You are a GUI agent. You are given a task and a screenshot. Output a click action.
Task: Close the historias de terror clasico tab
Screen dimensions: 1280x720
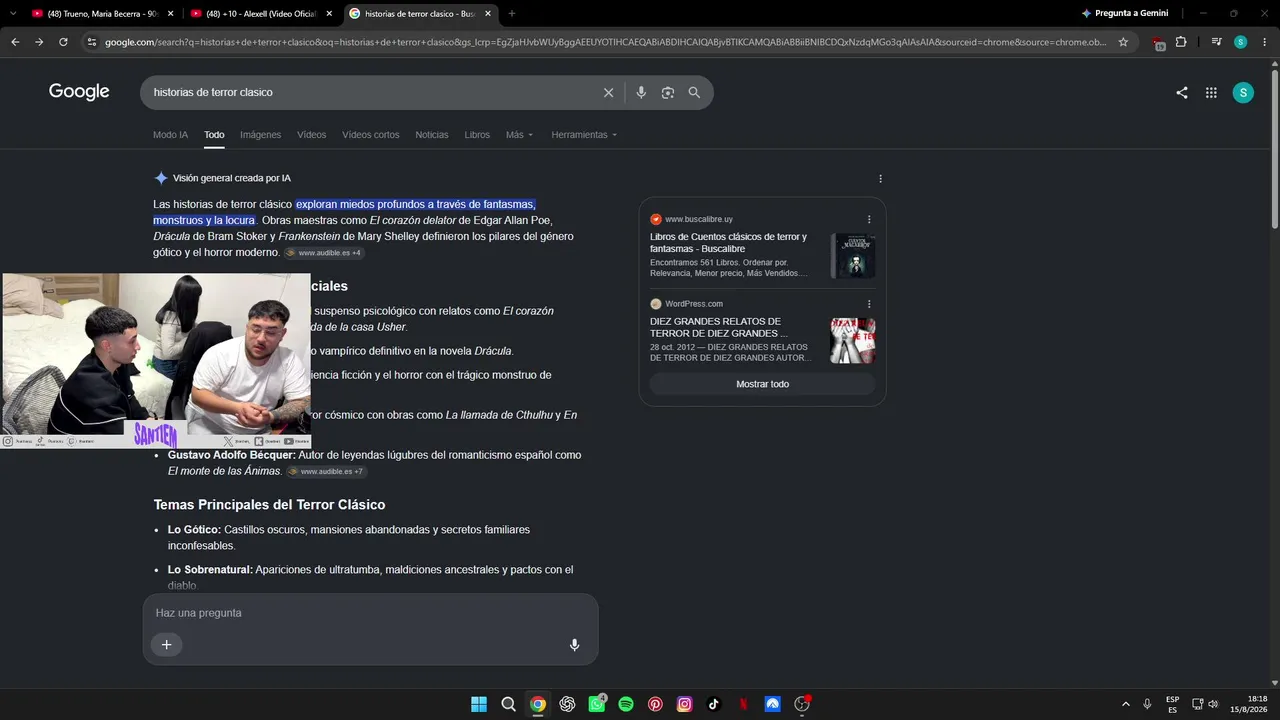click(x=487, y=14)
